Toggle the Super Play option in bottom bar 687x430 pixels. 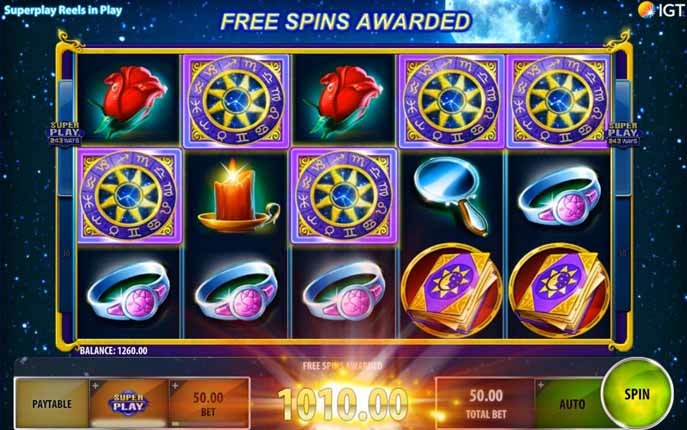tap(129, 404)
